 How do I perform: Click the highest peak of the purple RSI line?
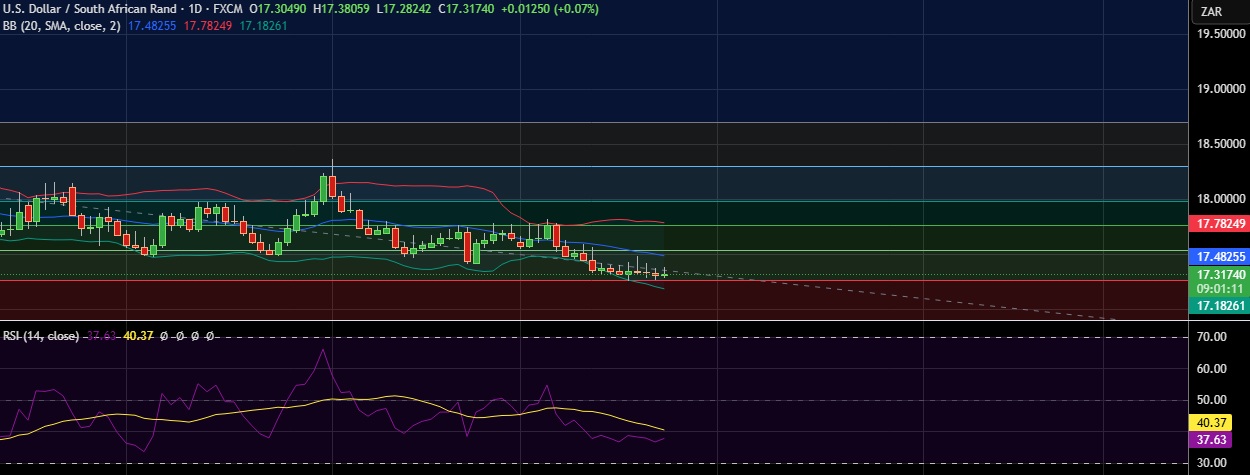click(323, 350)
